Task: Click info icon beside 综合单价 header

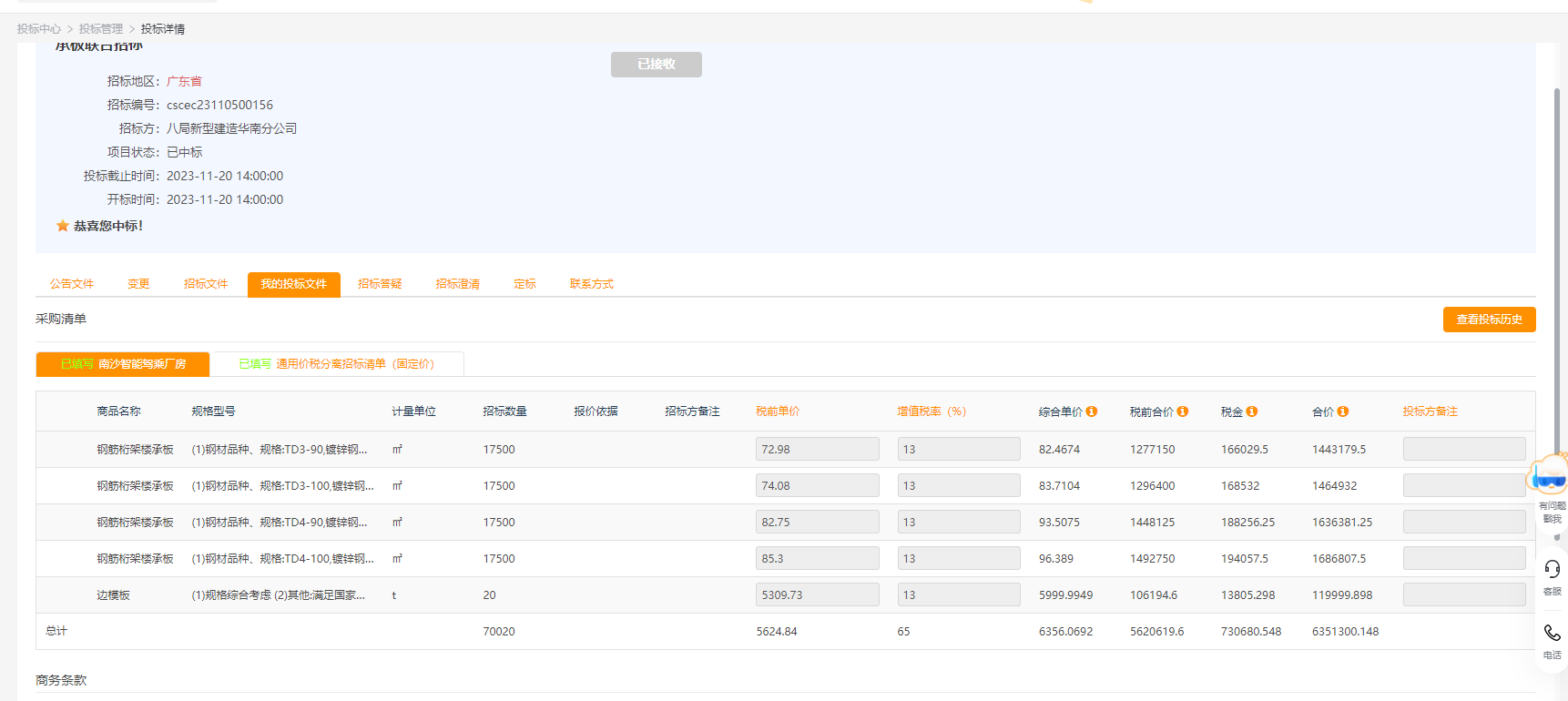Action: point(1091,411)
